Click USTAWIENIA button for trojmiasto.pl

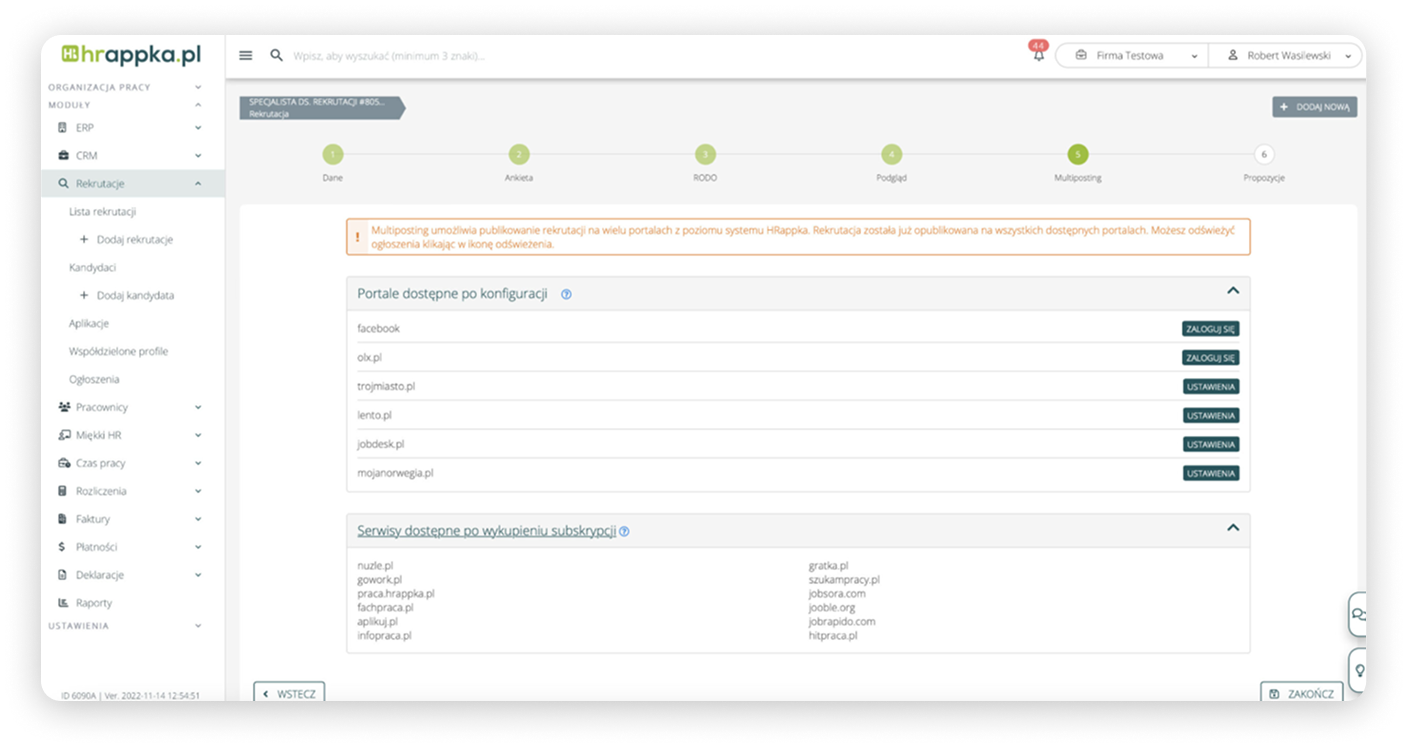pos(1210,387)
